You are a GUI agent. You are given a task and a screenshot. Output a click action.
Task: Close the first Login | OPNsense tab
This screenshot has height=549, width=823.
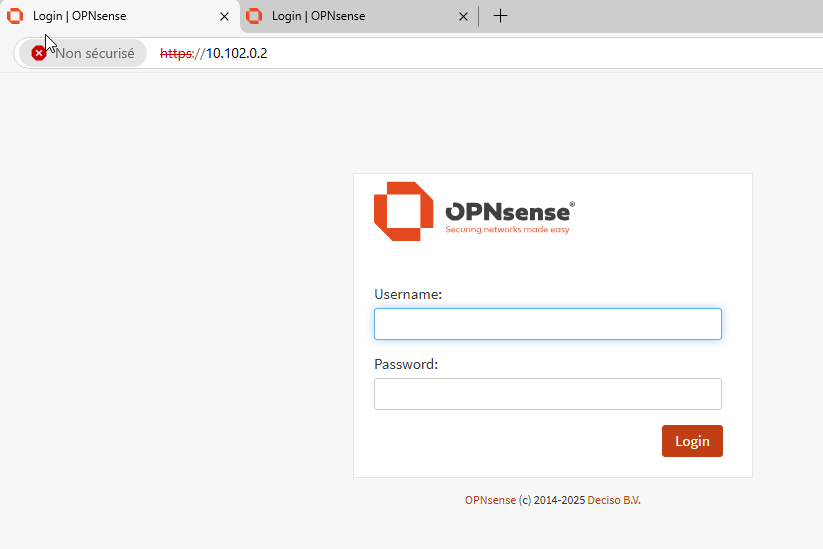coord(224,16)
